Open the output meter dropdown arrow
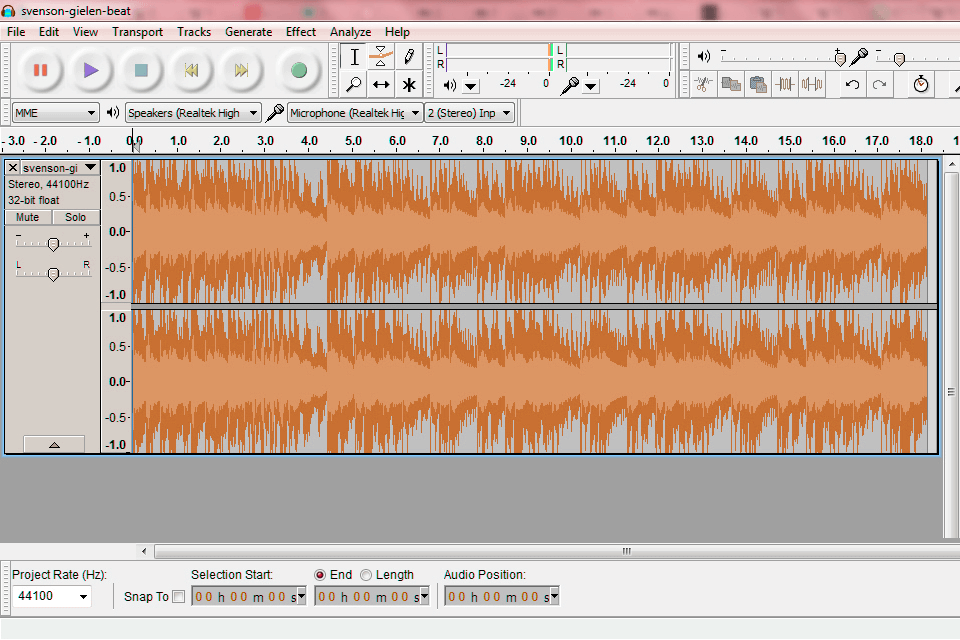960x640 pixels. (470, 86)
